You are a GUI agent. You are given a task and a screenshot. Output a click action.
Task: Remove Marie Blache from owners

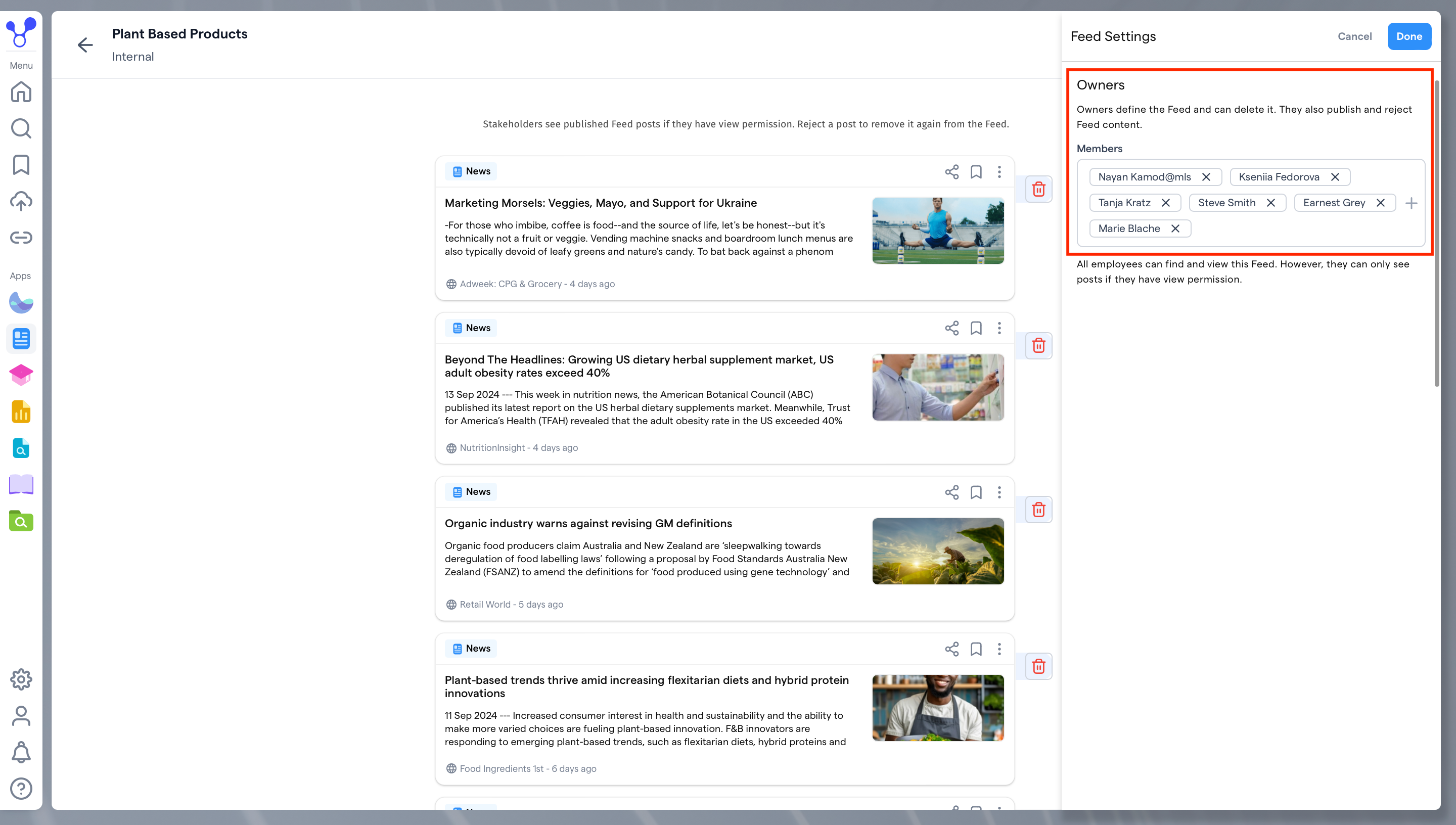[x=1175, y=228]
